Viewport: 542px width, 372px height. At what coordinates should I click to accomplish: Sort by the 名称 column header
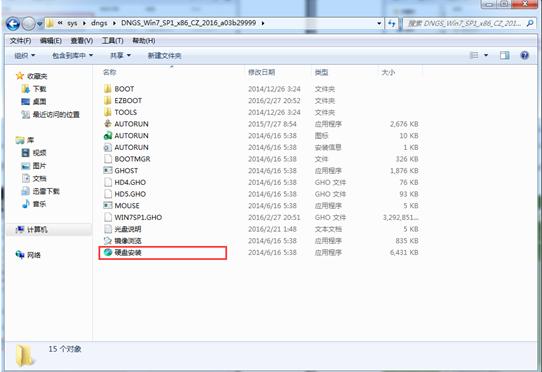pyautogui.click(x=109, y=72)
